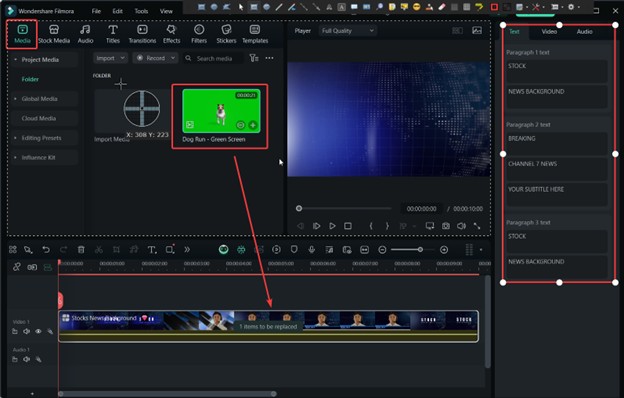The height and width of the screenshot is (398, 624).
Task: Click the marker shield icon in timeline toolbar
Action: click(294, 250)
